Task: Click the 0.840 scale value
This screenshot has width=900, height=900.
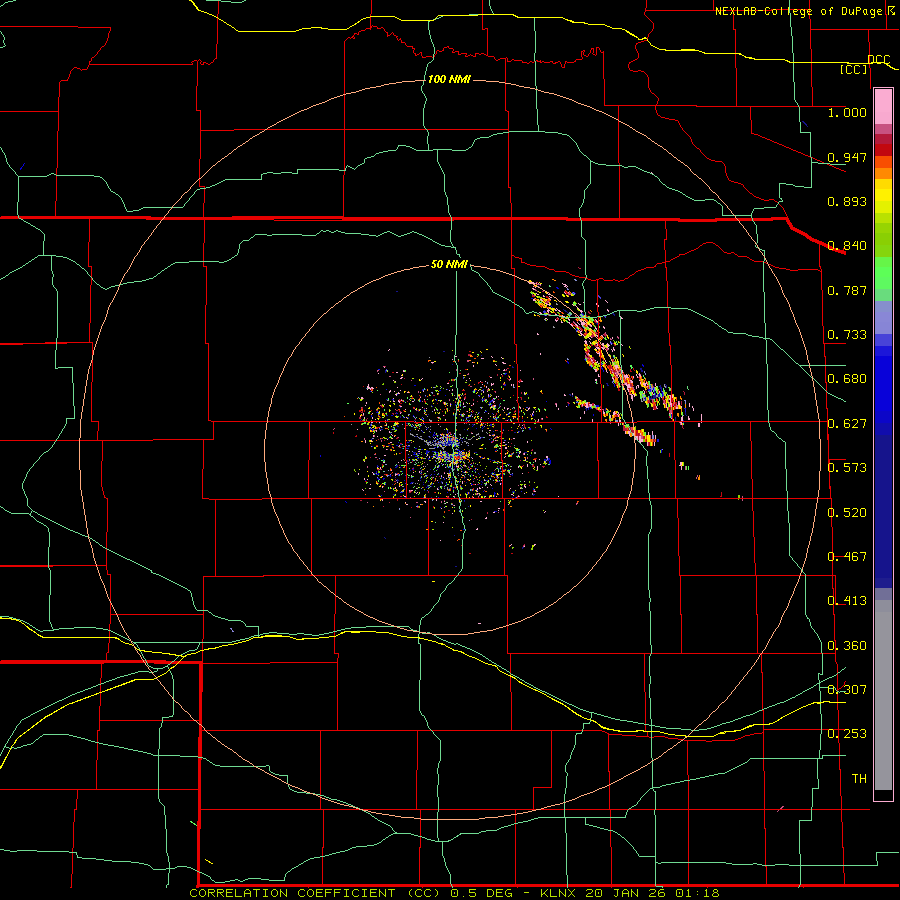Action: pos(847,246)
